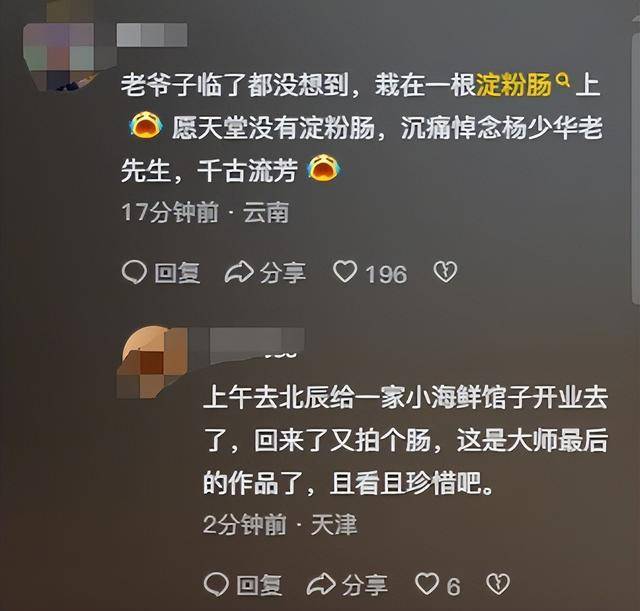Dislike the Yunnan comment via broken heart
Screen dimensions: 640x611
click(x=445, y=272)
